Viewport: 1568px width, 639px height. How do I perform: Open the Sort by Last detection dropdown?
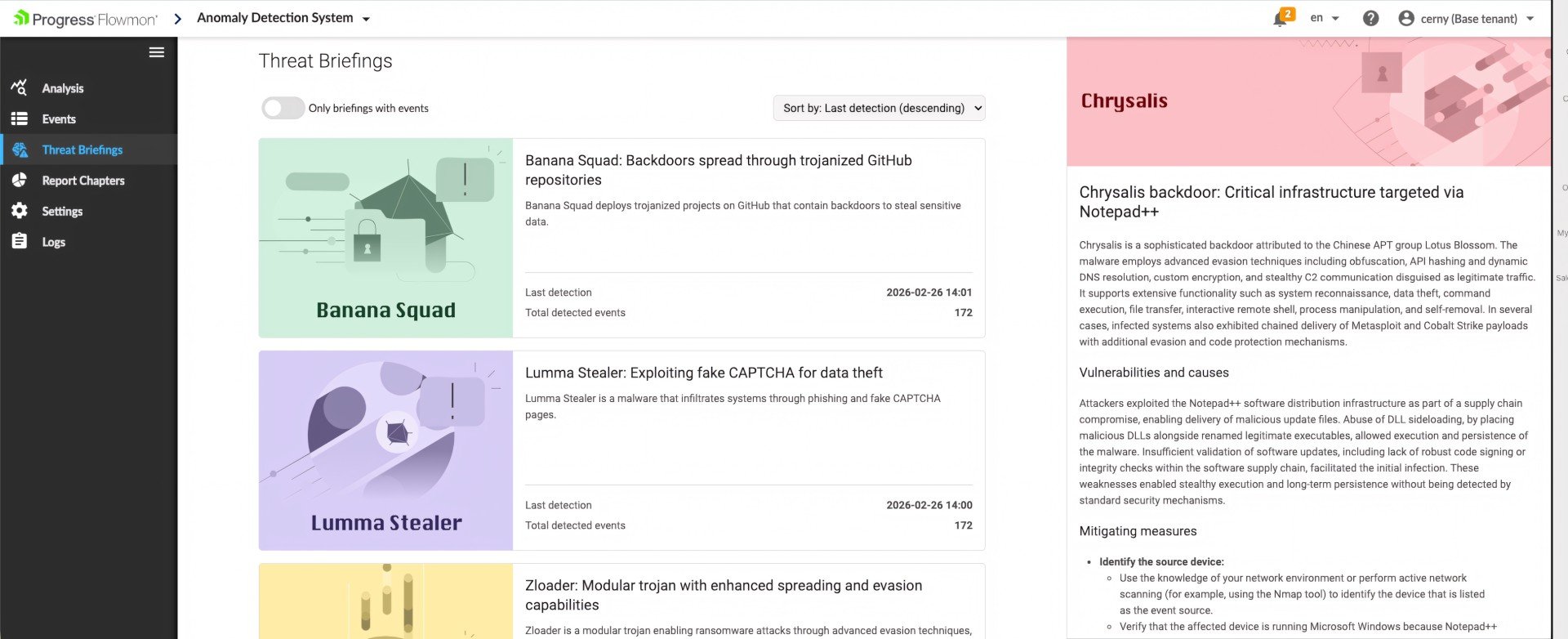[x=879, y=108]
